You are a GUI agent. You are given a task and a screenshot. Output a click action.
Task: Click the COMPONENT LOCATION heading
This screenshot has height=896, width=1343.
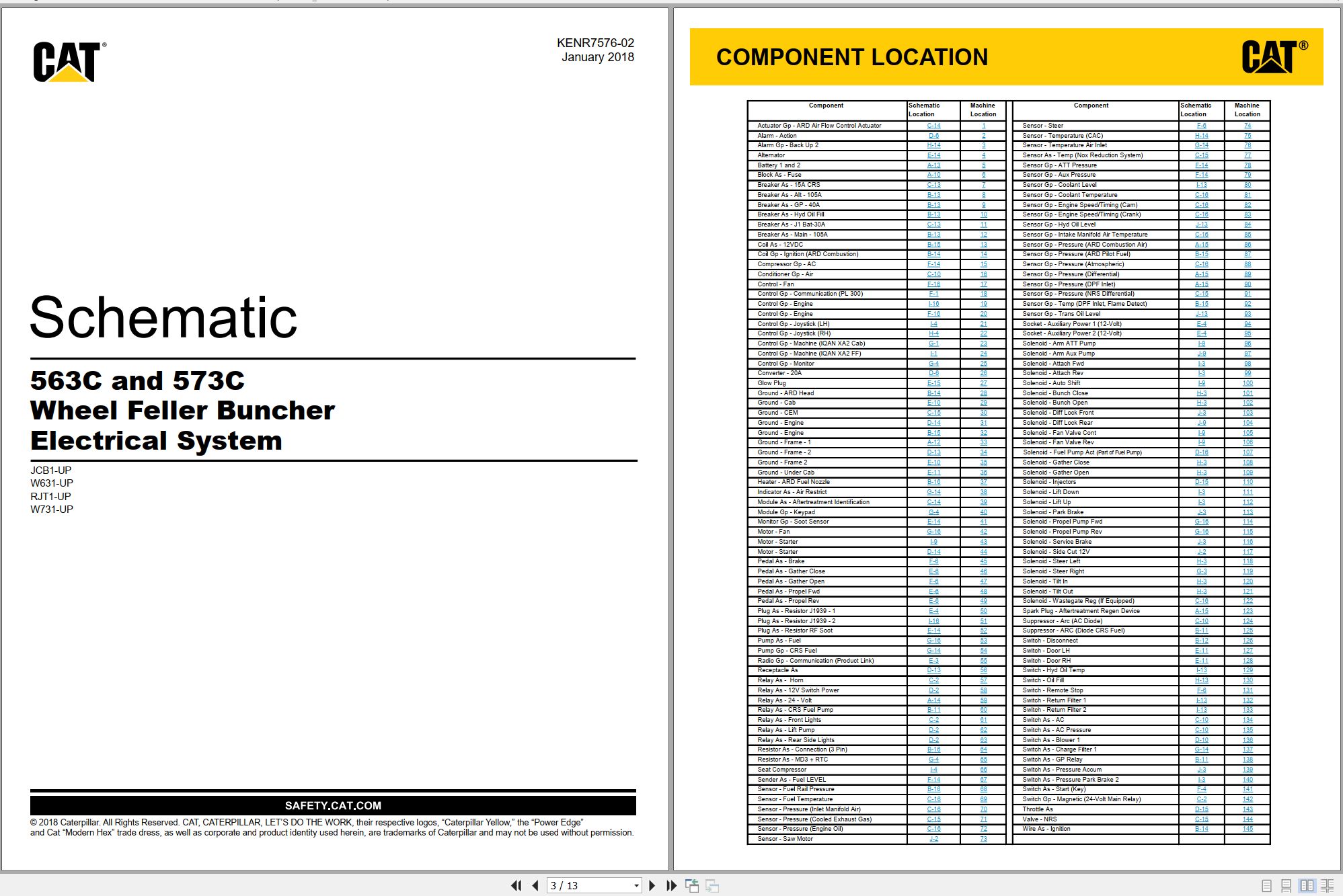coord(852,57)
